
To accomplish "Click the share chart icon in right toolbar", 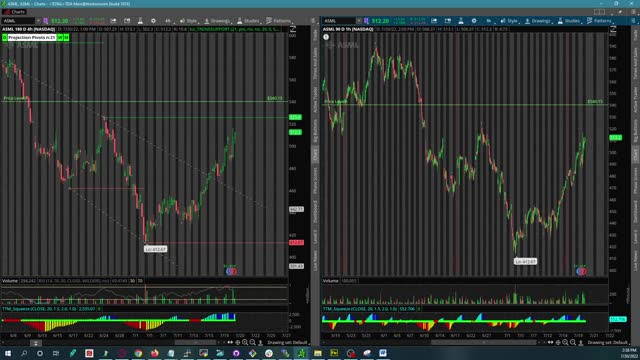I will point(434,21).
